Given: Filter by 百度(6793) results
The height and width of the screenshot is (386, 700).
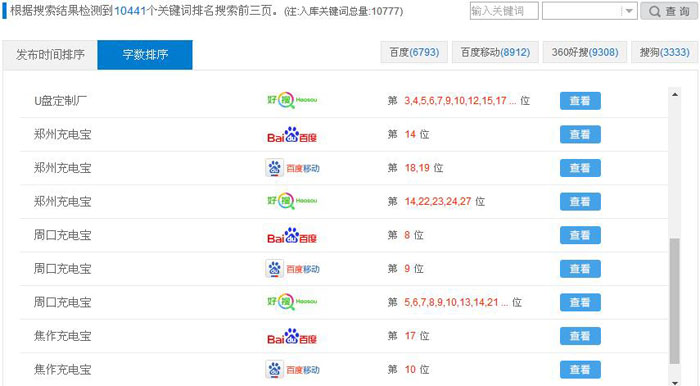Looking at the screenshot, I should click(414, 52).
